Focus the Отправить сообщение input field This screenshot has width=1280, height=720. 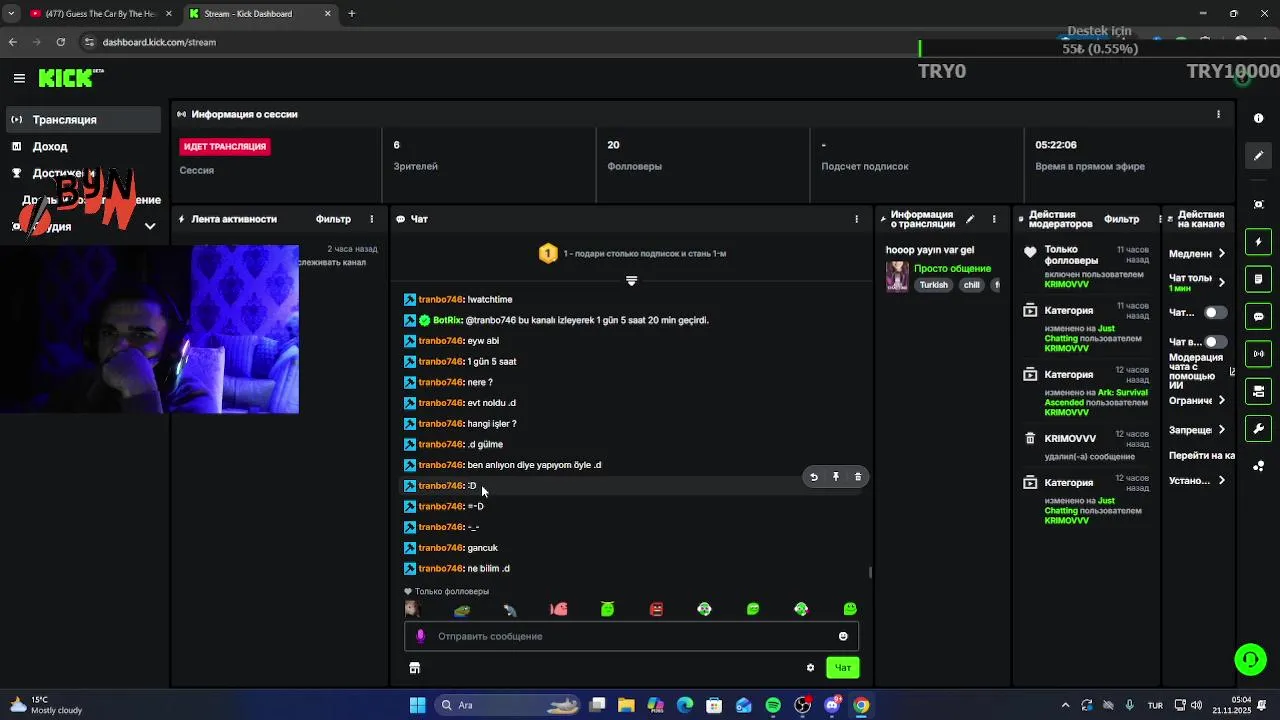pos(631,636)
